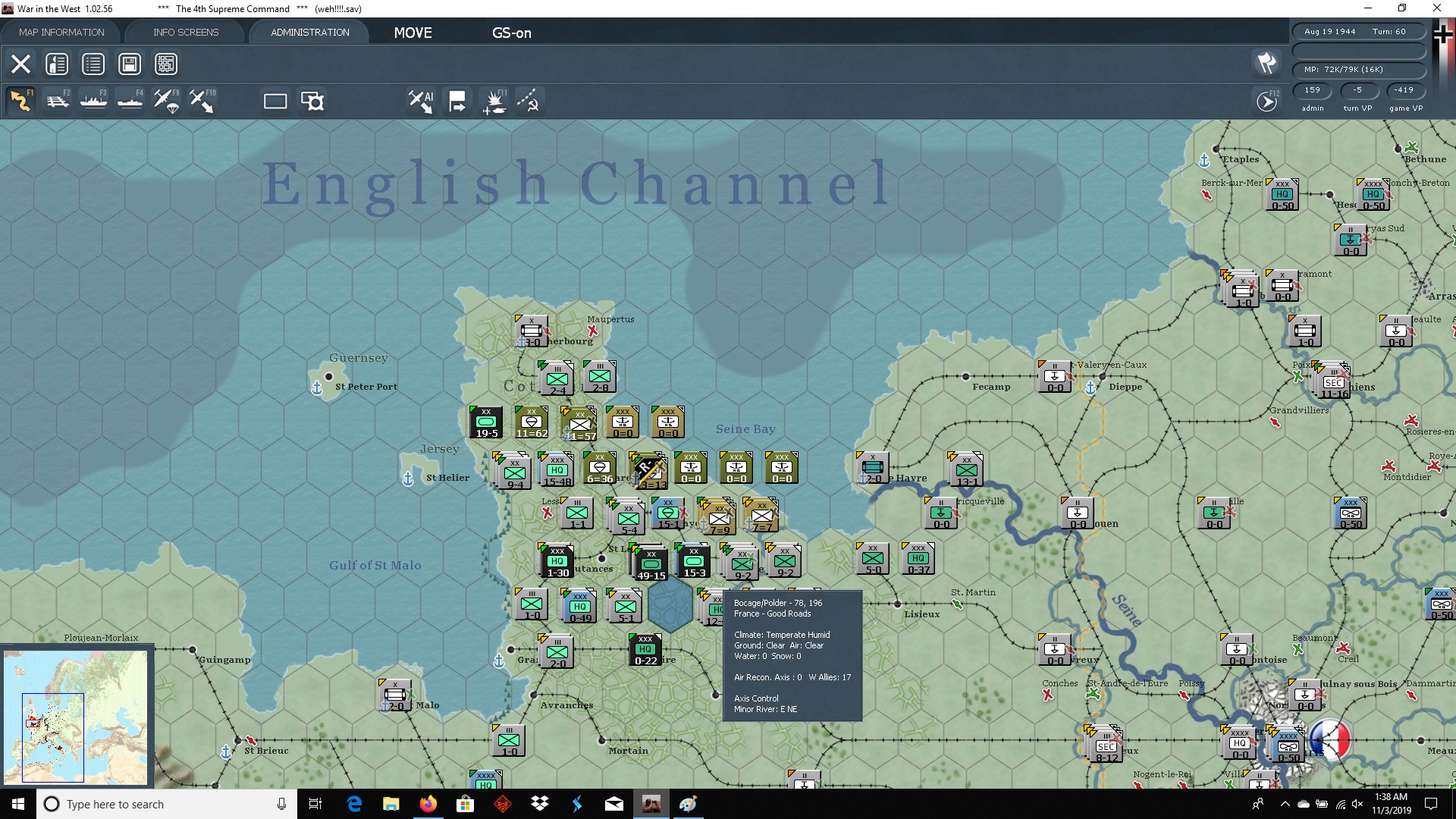Open Firefox from the taskbar
This screenshot has height=819, width=1456.
tap(428, 804)
